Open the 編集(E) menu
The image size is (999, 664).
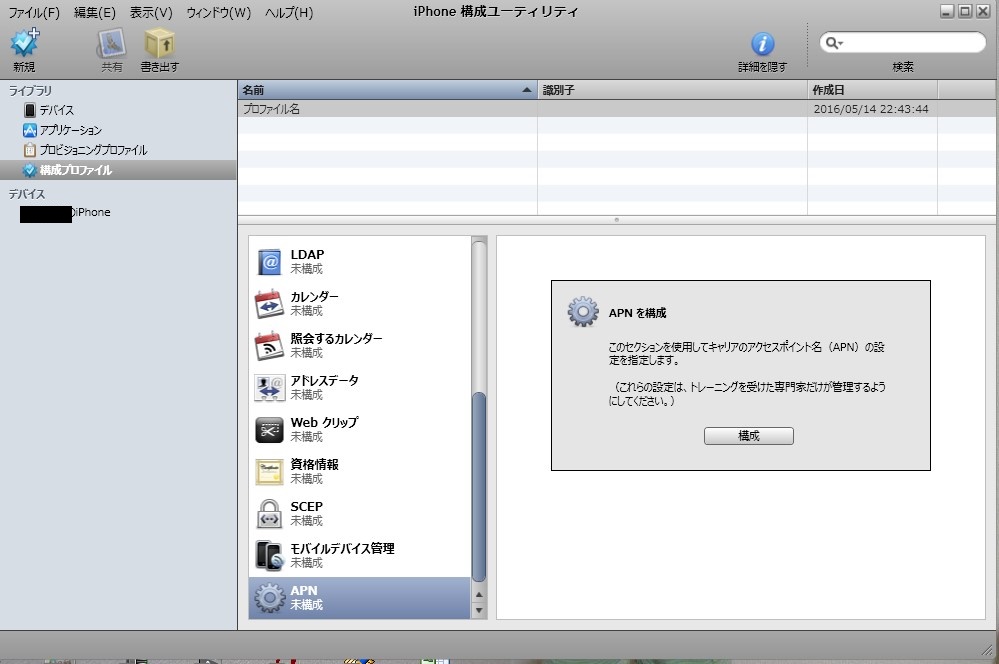pyautogui.click(x=95, y=12)
